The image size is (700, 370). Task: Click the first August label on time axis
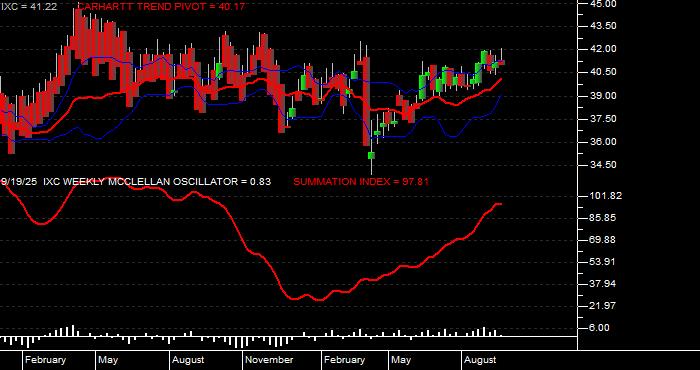pos(188,360)
